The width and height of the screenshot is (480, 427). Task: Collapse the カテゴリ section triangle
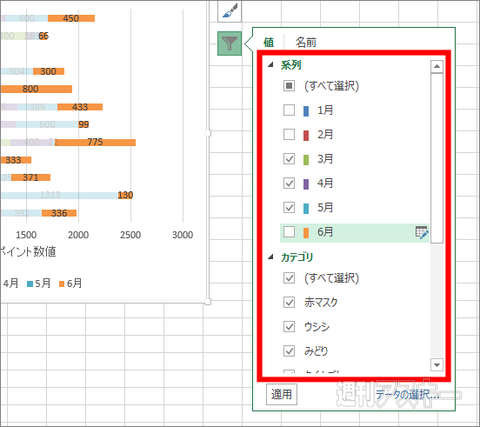point(271,257)
